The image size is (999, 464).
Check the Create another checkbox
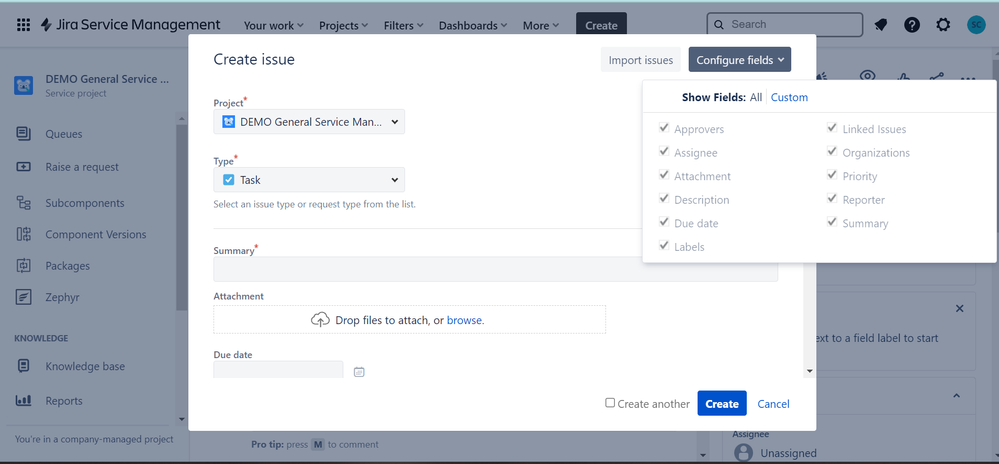[x=610, y=403]
